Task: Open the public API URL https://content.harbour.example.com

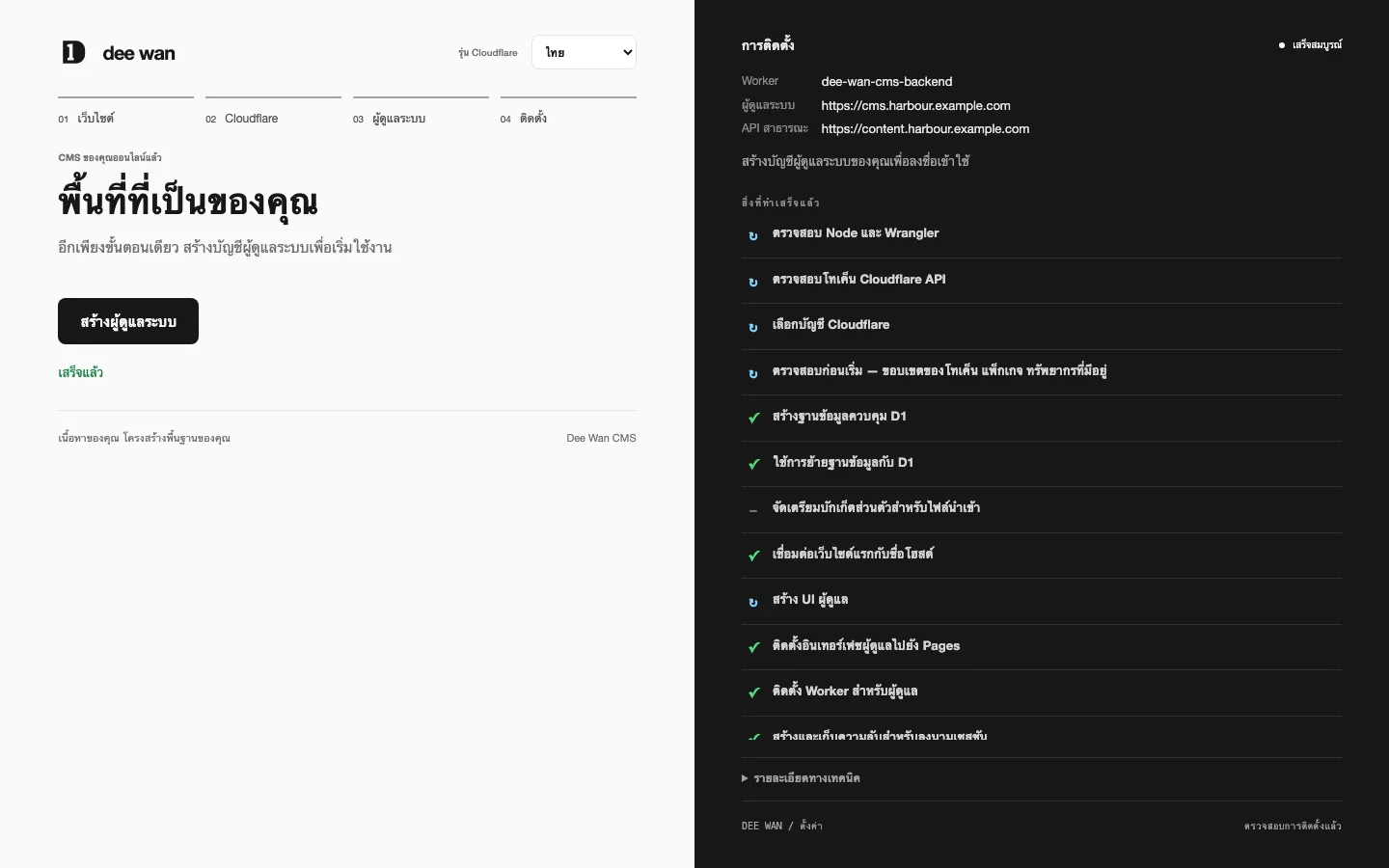Action: pos(925,128)
